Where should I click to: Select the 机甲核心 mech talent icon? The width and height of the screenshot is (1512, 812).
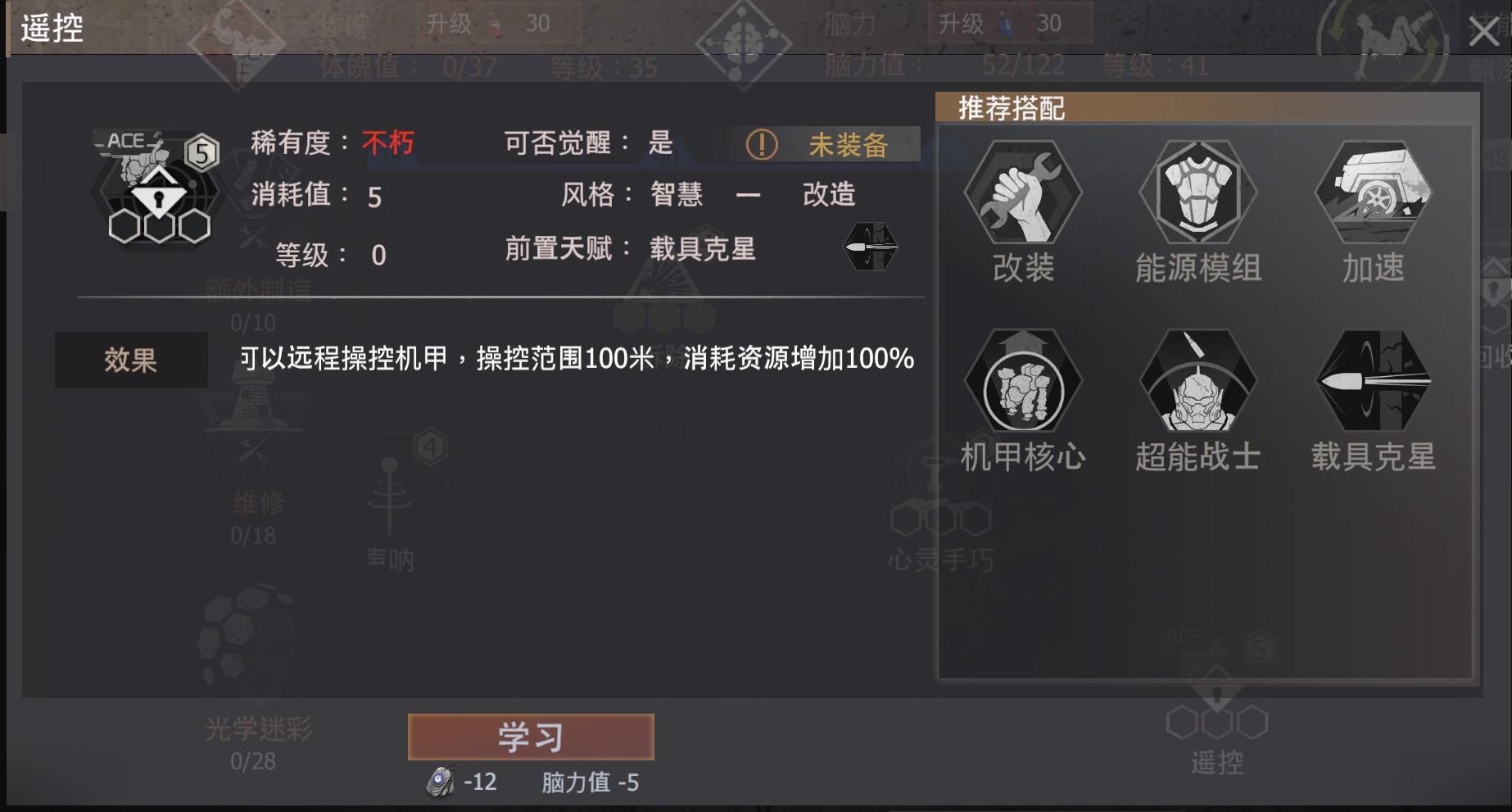[1023, 381]
